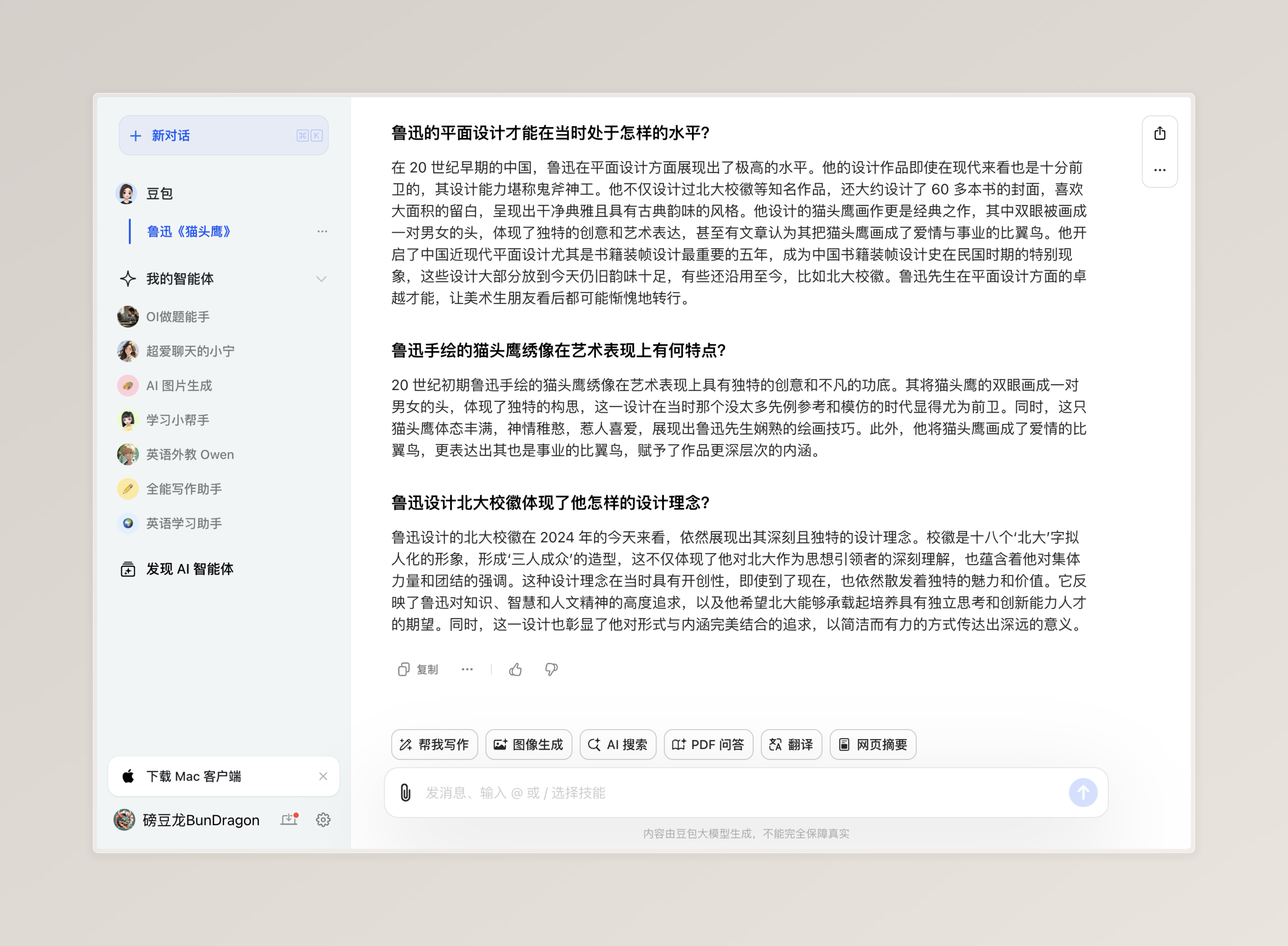
Task: Open more actions next to 复制
Action: (467, 669)
